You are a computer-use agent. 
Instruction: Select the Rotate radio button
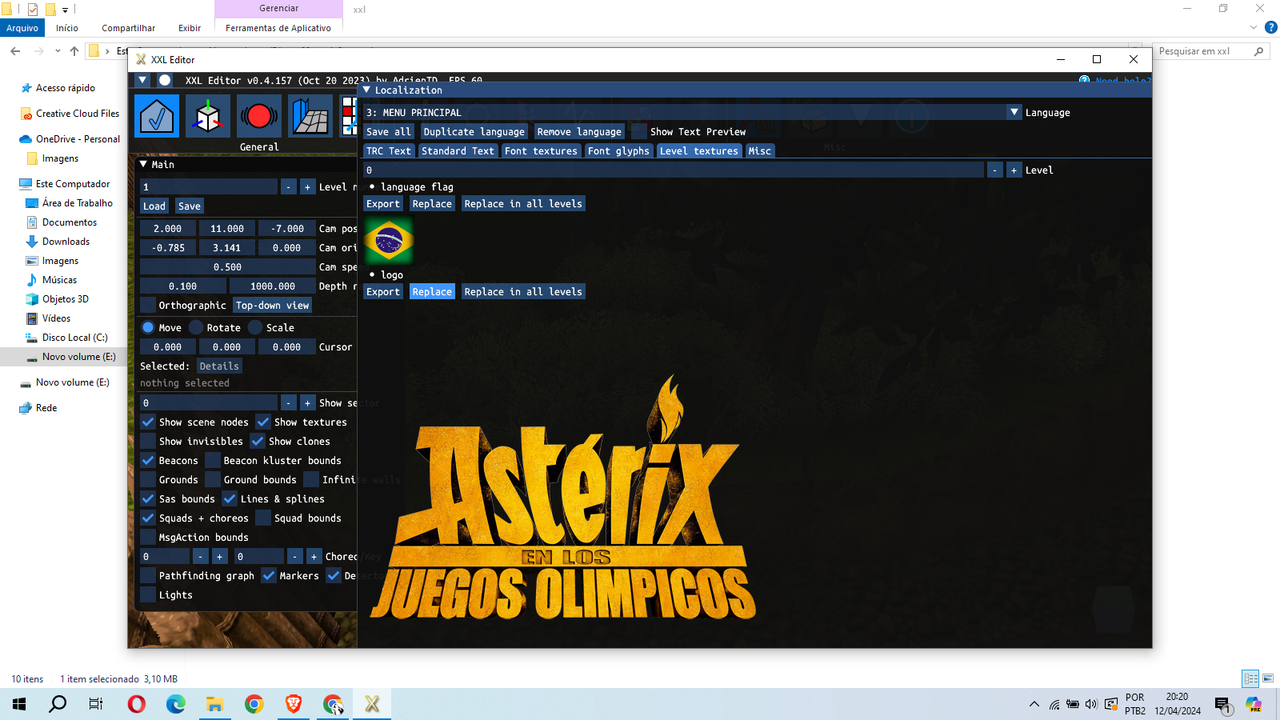click(x=196, y=327)
